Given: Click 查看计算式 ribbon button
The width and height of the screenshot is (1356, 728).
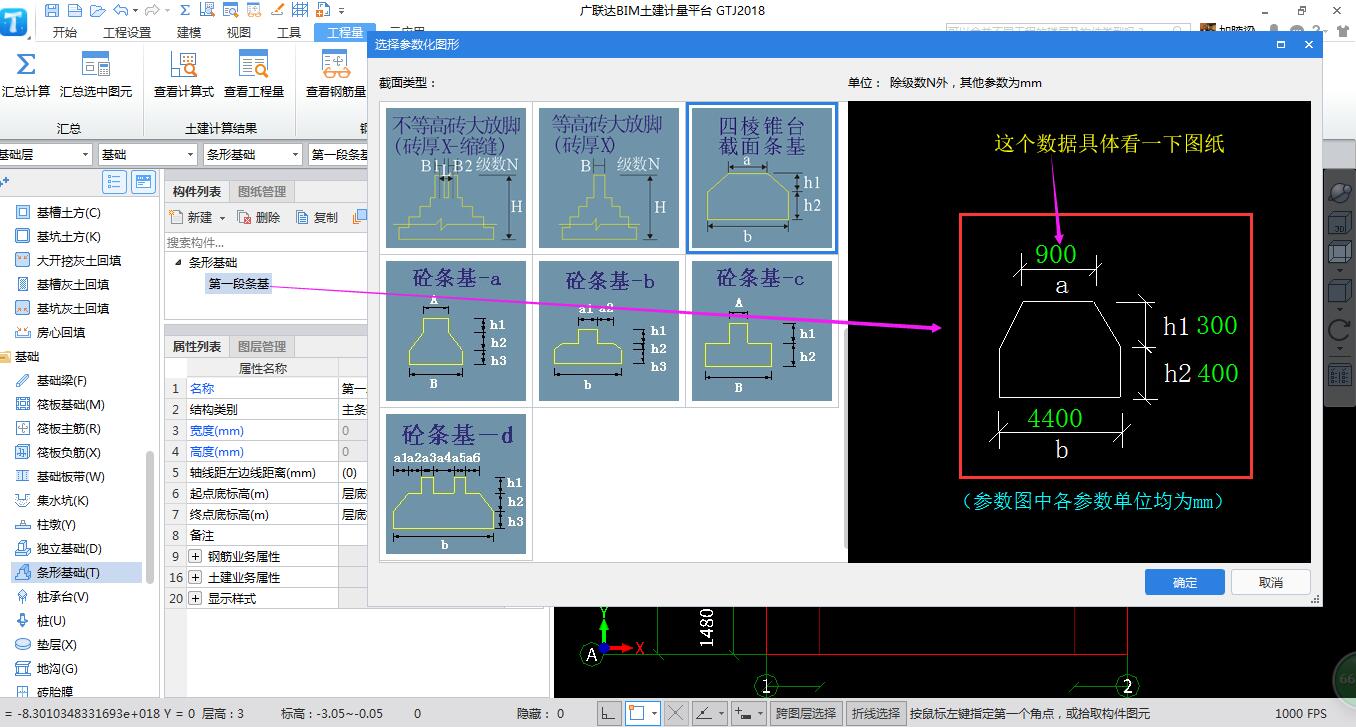Looking at the screenshot, I should 184,76.
